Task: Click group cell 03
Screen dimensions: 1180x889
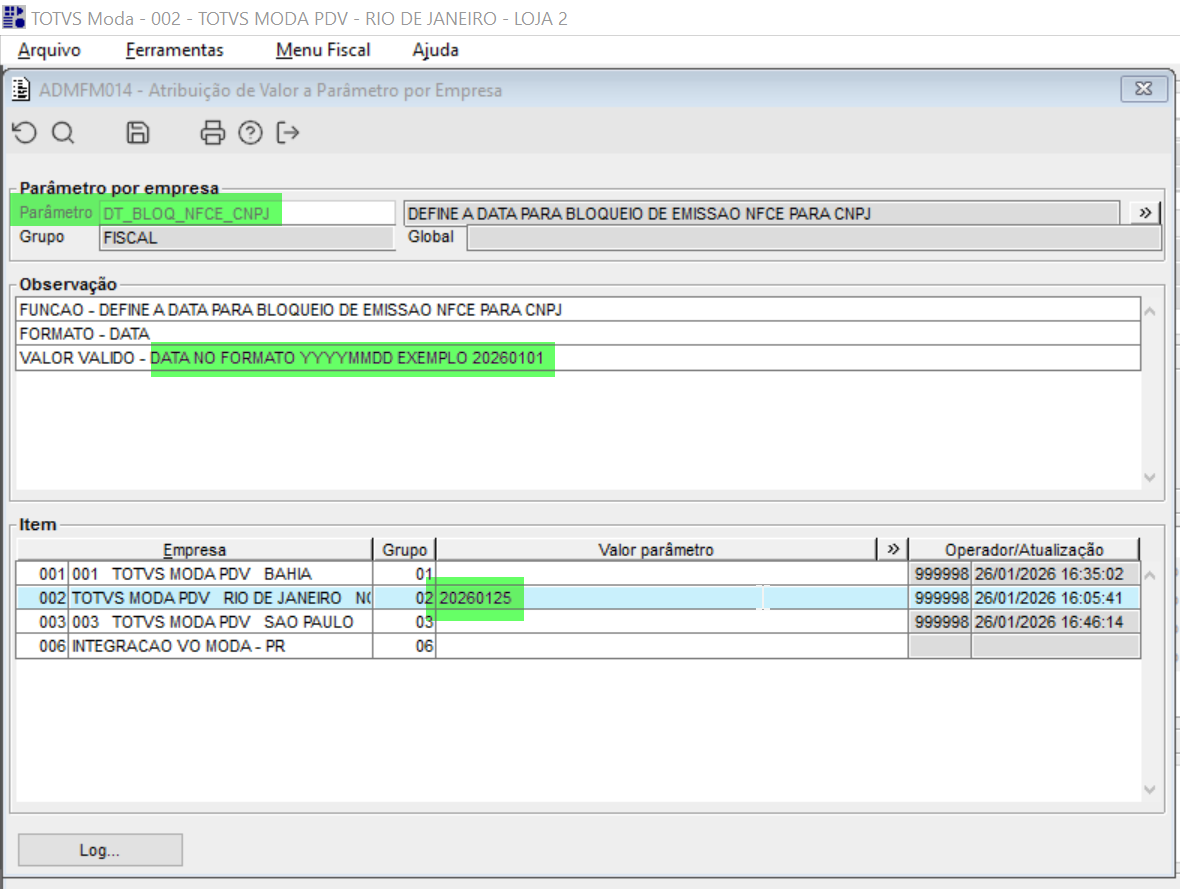Action: 404,622
